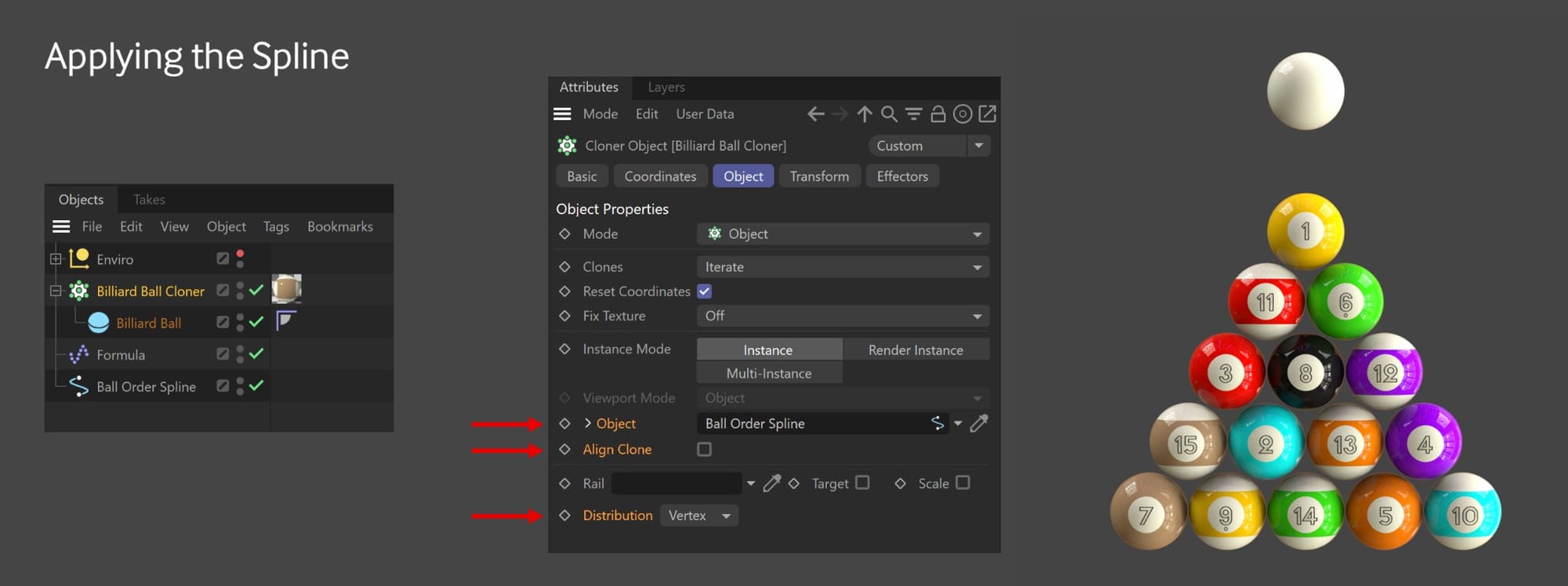Select the Basic tab button
1568x586 pixels.
coord(582,176)
